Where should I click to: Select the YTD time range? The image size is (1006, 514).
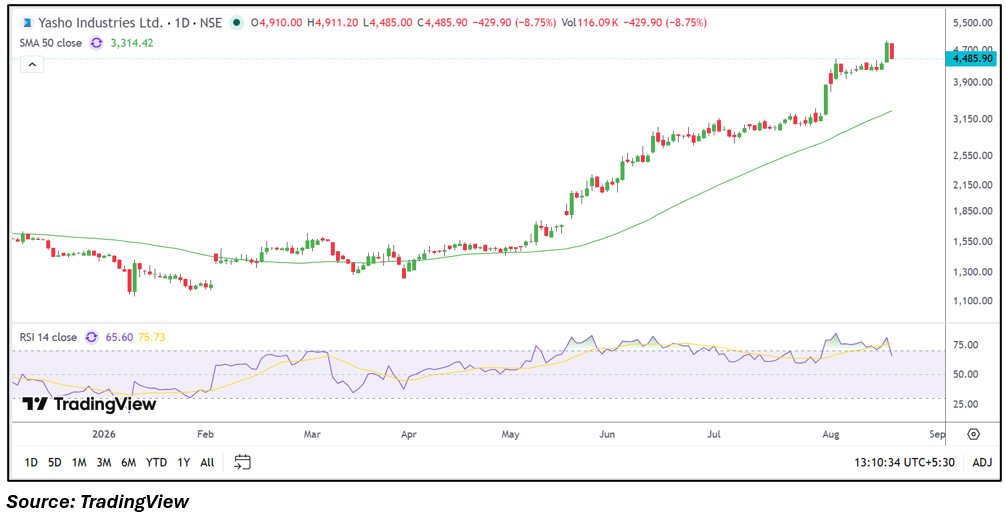click(156, 462)
